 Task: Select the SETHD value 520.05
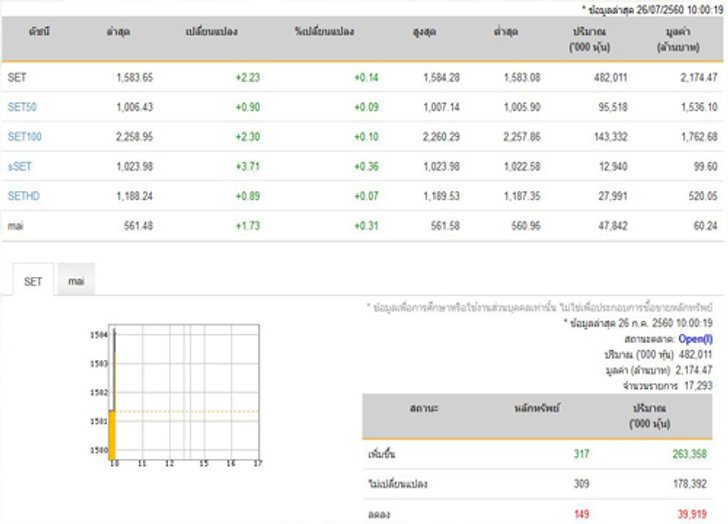click(703, 196)
